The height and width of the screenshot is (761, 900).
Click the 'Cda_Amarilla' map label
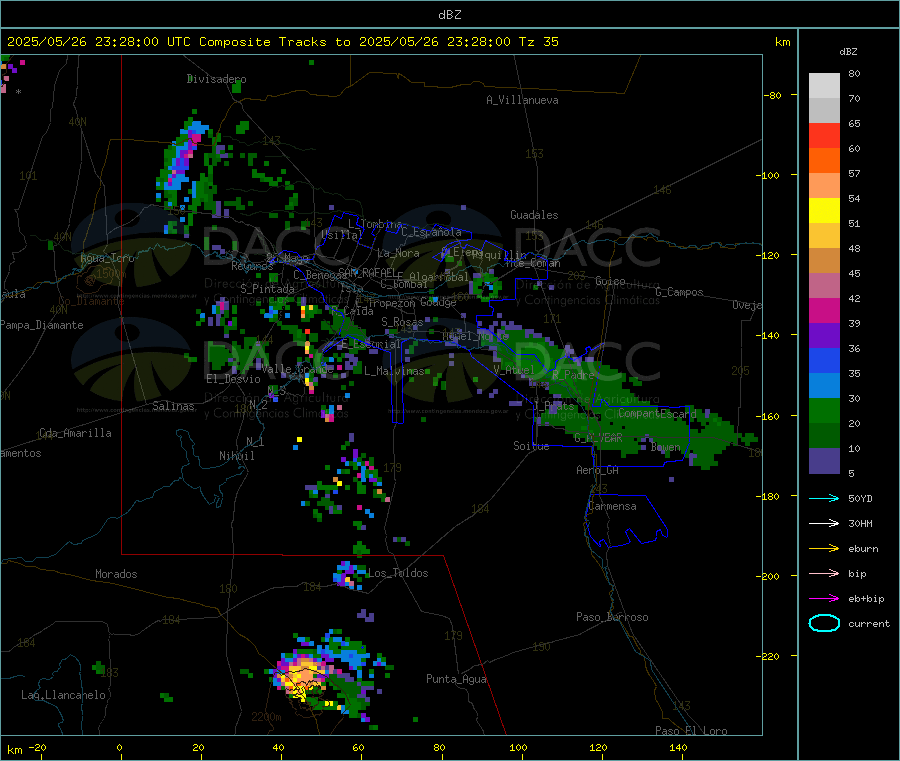coord(75,433)
